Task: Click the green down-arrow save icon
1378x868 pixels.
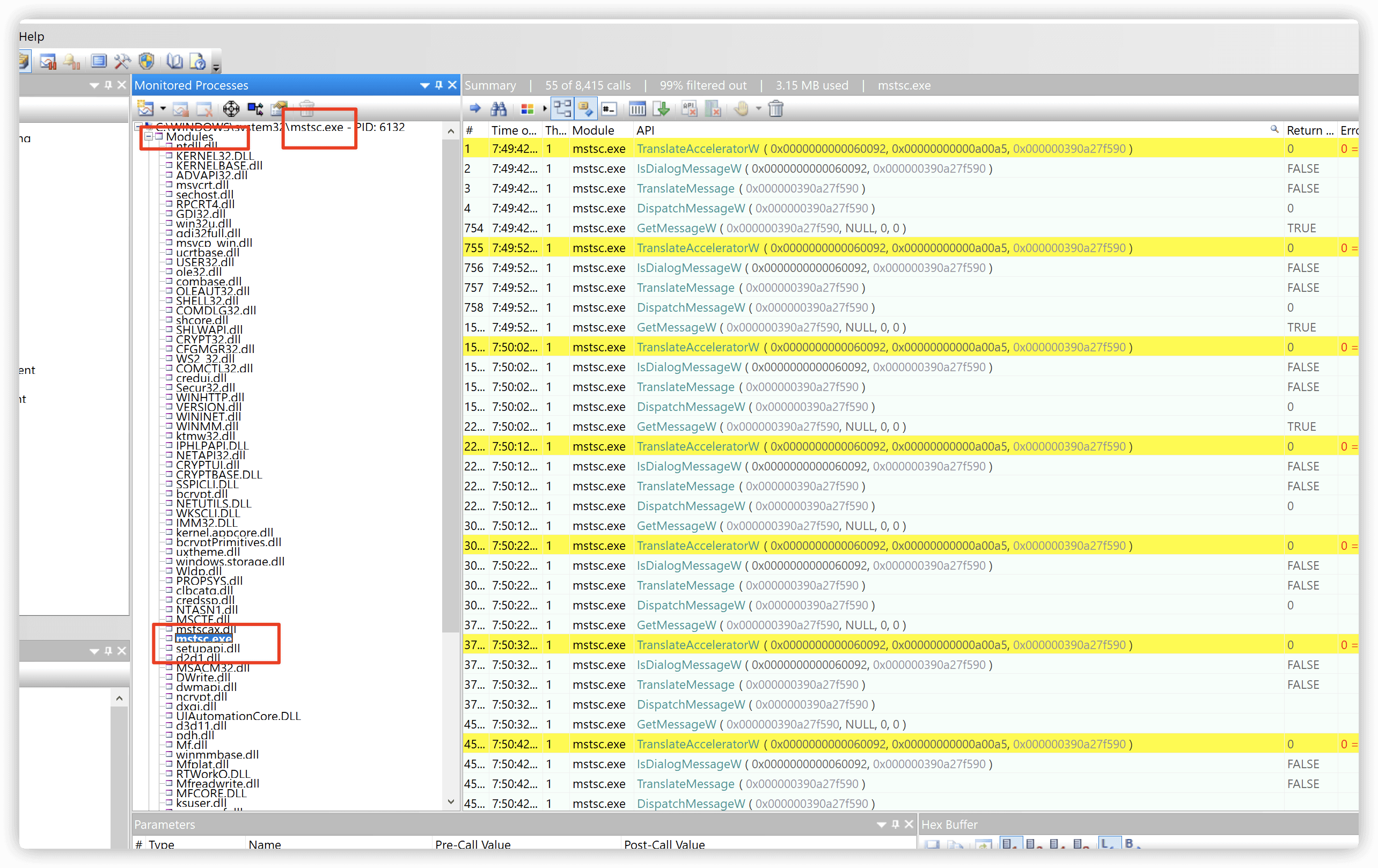Action: click(x=662, y=109)
